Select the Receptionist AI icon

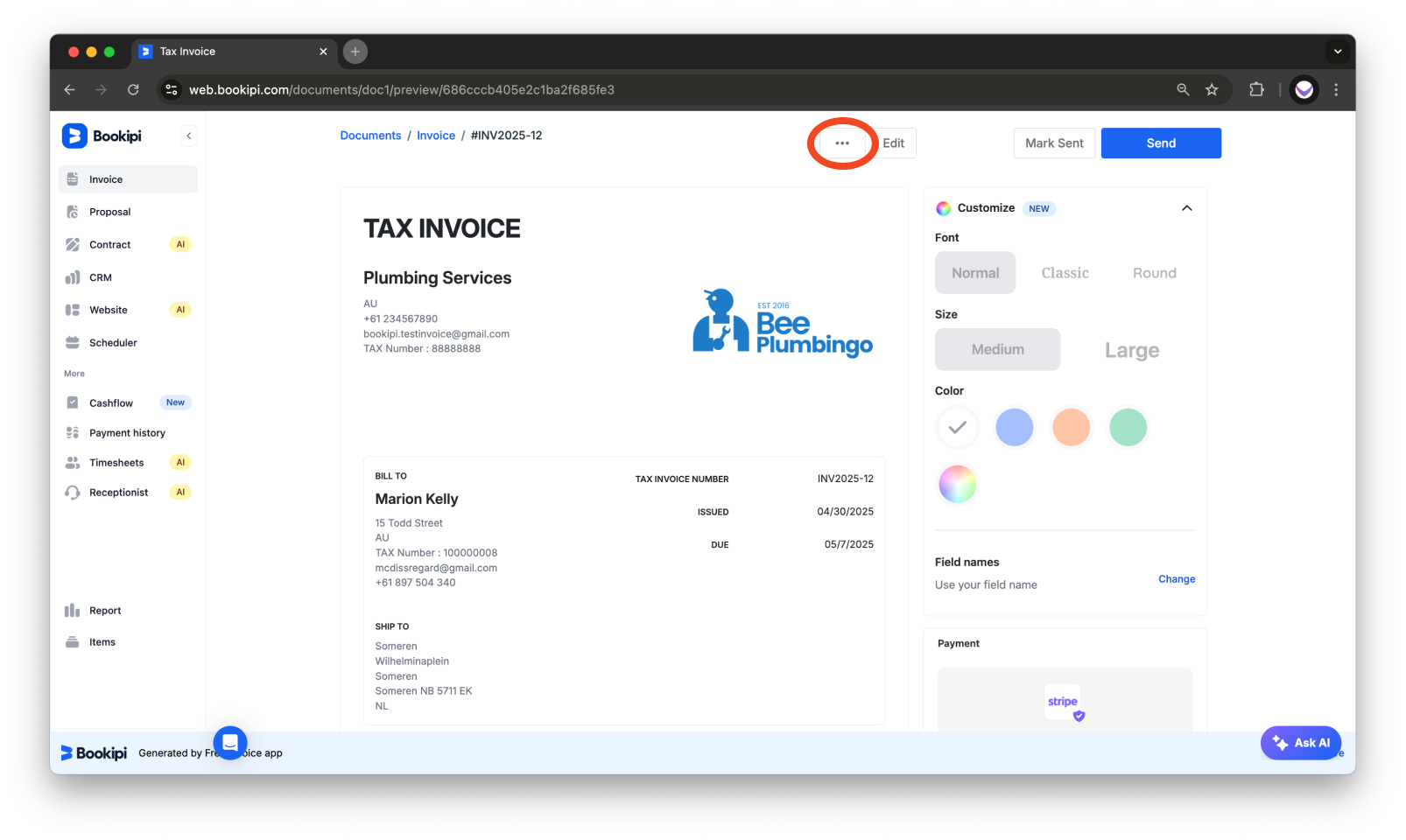point(74,492)
